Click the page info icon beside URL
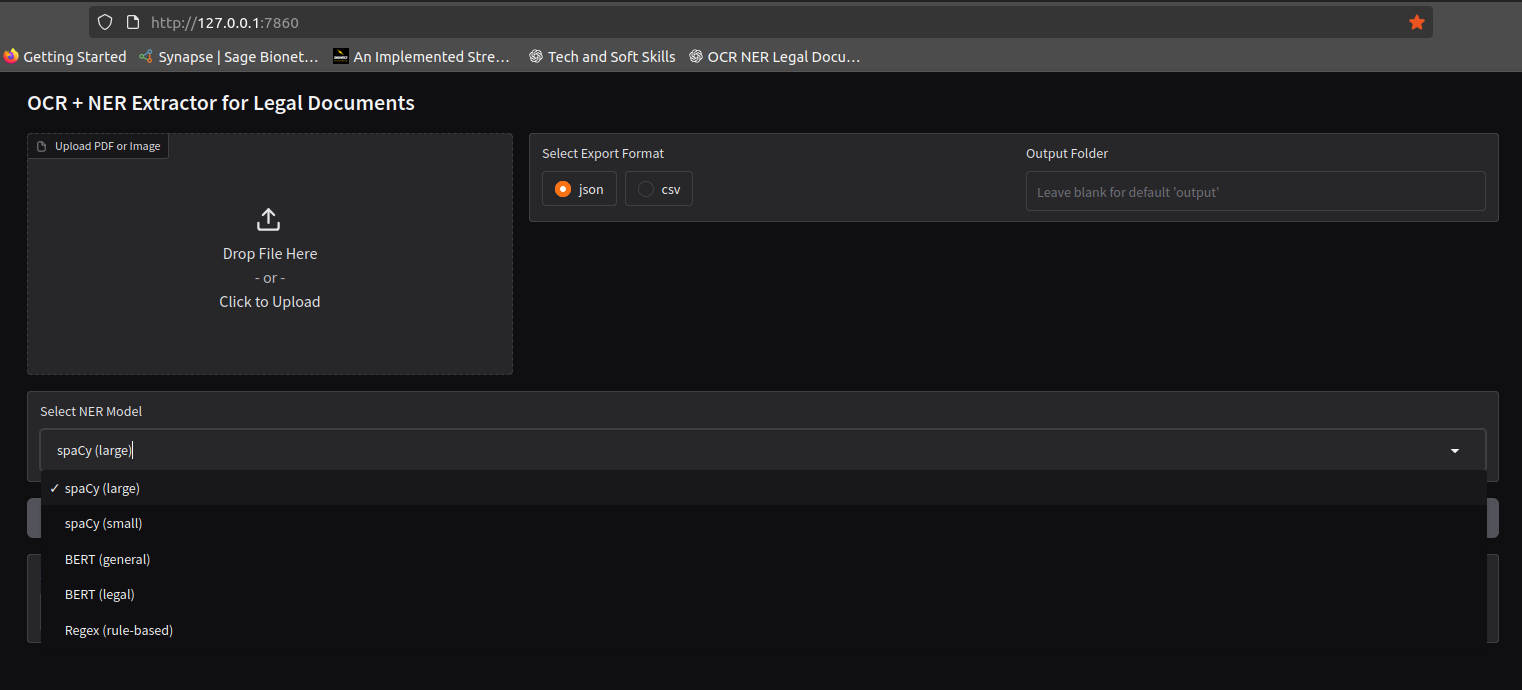1522x690 pixels. point(132,22)
